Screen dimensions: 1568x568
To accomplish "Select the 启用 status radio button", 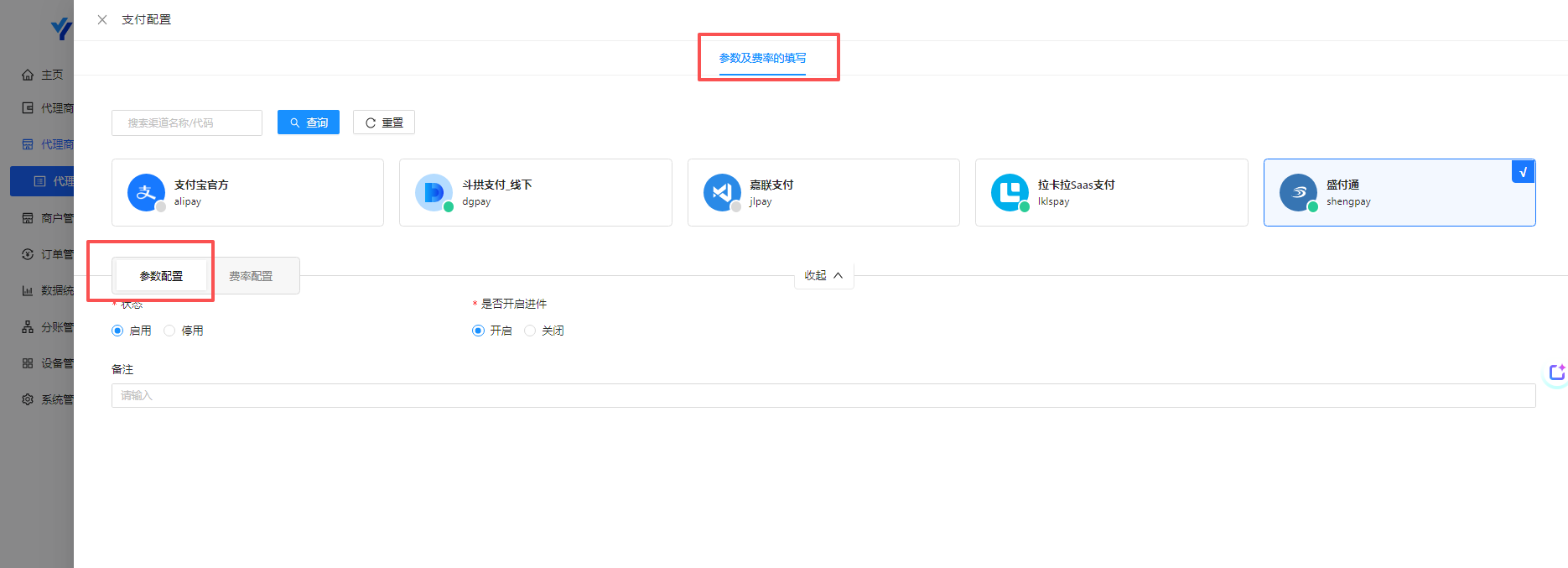I will [117, 331].
